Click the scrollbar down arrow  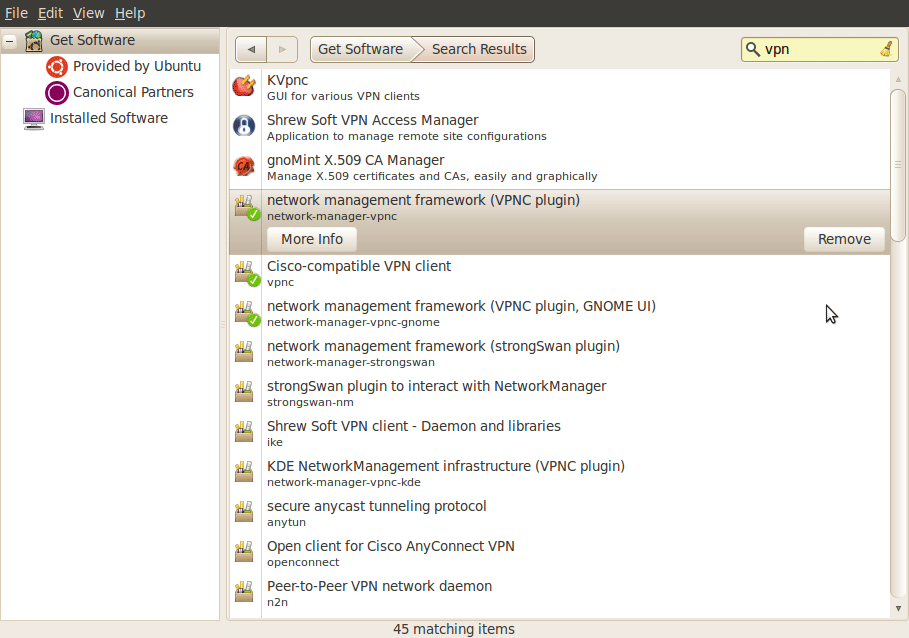[x=898, y=608]
